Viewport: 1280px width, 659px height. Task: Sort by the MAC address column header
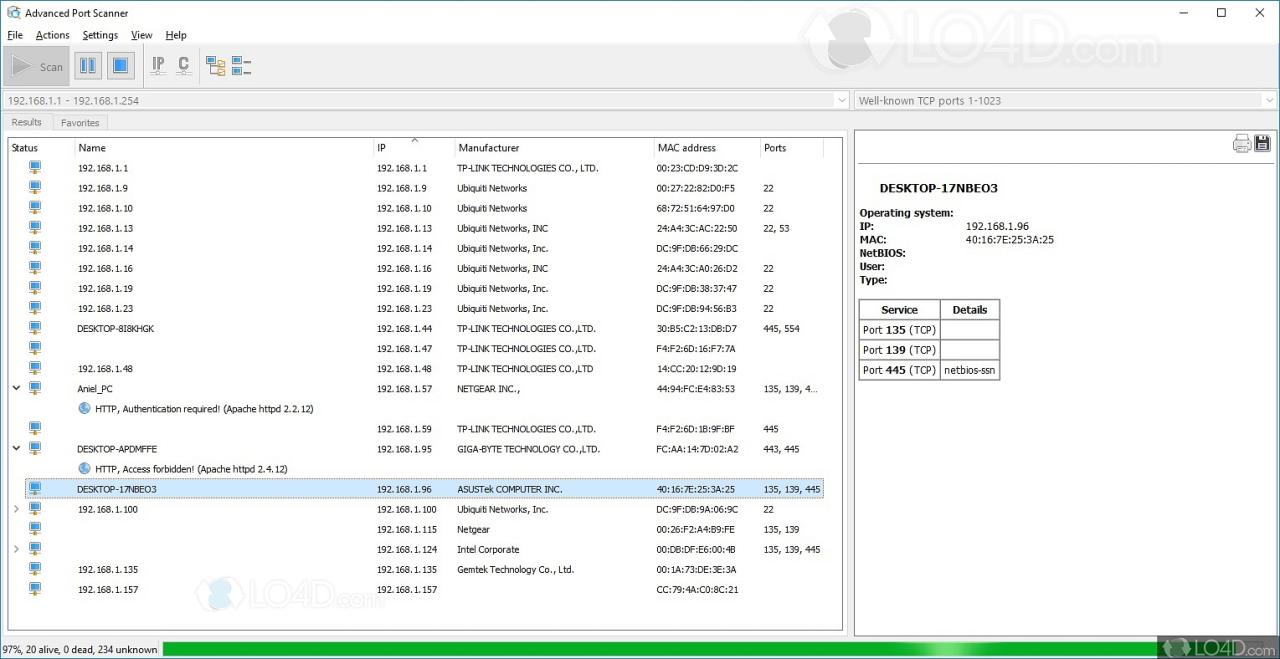coord(708,148)
